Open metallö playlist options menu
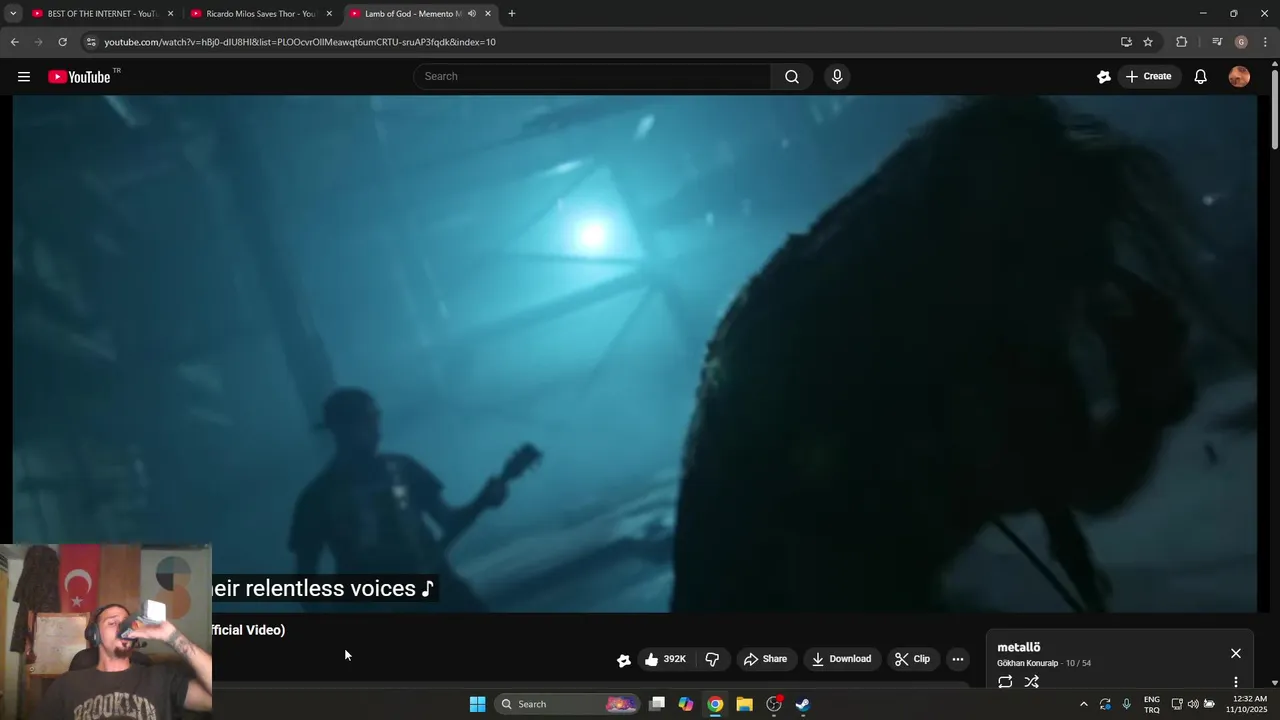1280x720 pixels. click(x=1236, y=682)
